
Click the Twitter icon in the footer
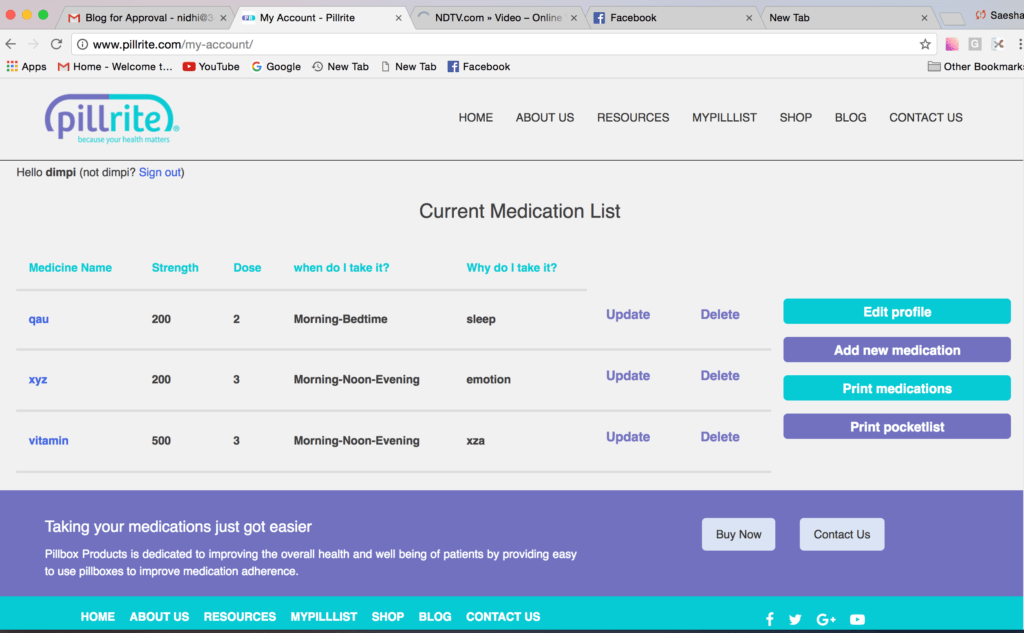click(795, 618)
